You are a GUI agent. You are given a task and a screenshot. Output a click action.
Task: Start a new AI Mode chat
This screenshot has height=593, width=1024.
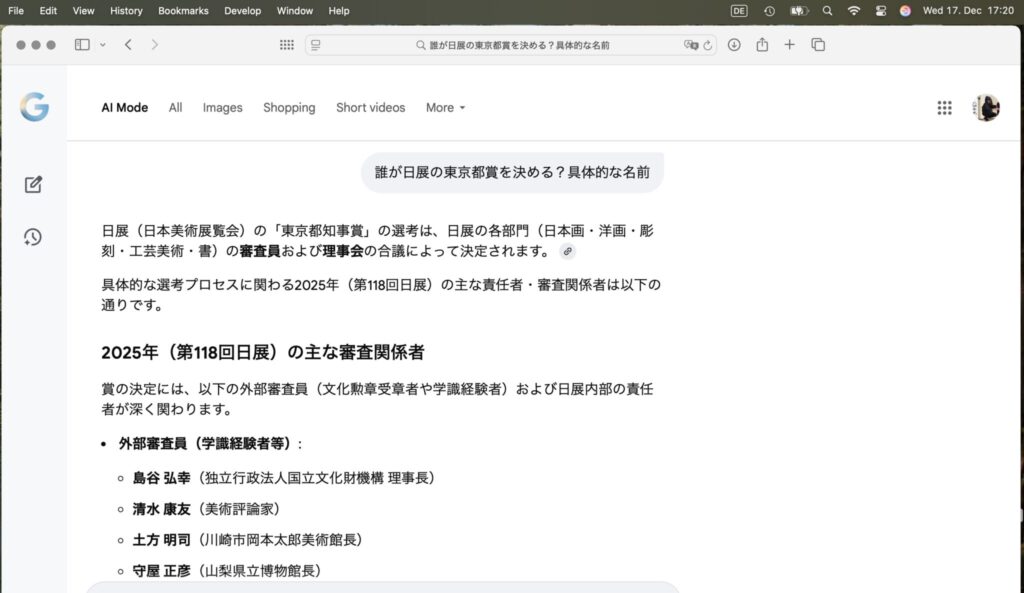33,184
